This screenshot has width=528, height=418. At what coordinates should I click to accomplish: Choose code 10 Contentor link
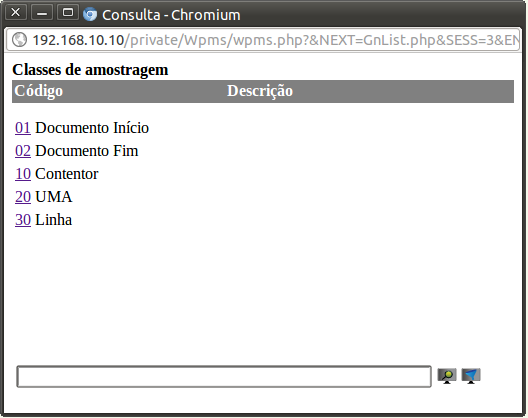click(23, 174)
